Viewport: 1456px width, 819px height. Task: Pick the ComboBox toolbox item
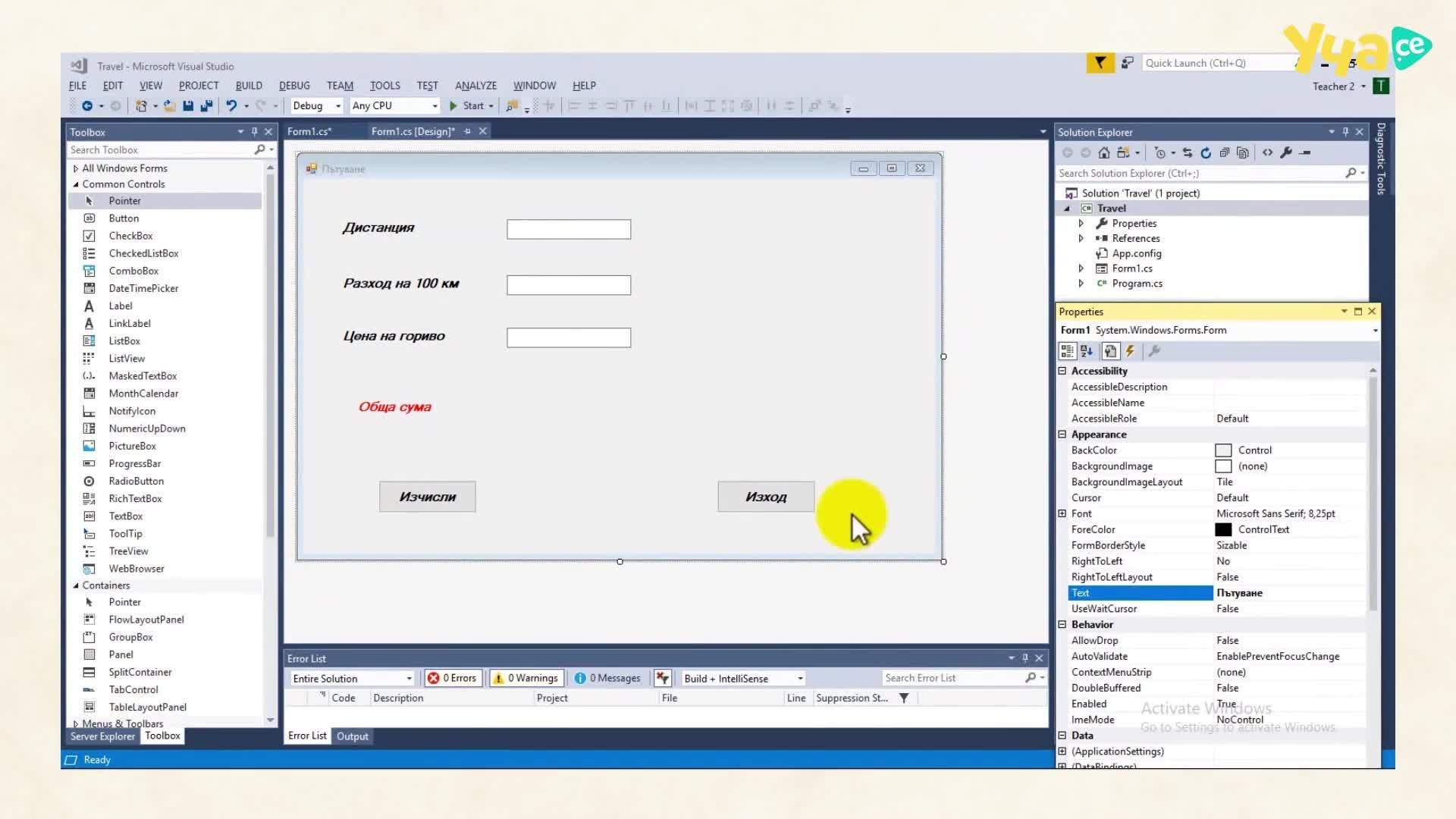133,271
